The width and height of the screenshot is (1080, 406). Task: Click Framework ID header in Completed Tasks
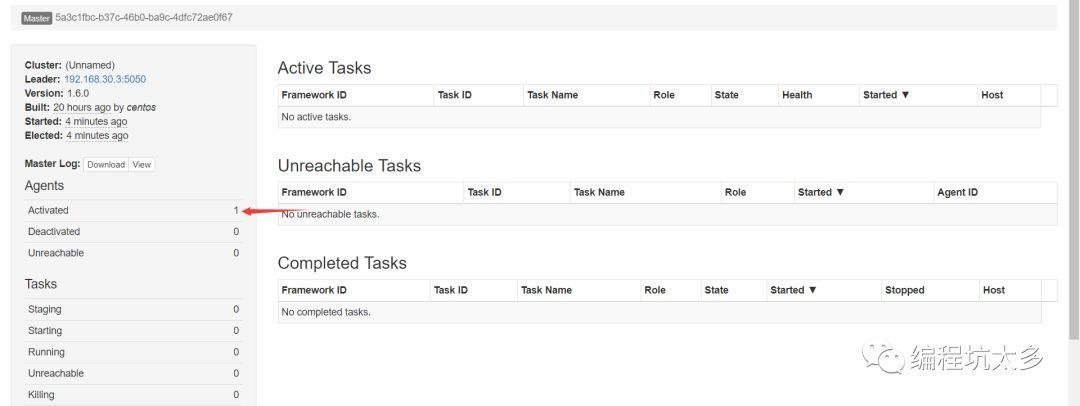tap(314, 290)
